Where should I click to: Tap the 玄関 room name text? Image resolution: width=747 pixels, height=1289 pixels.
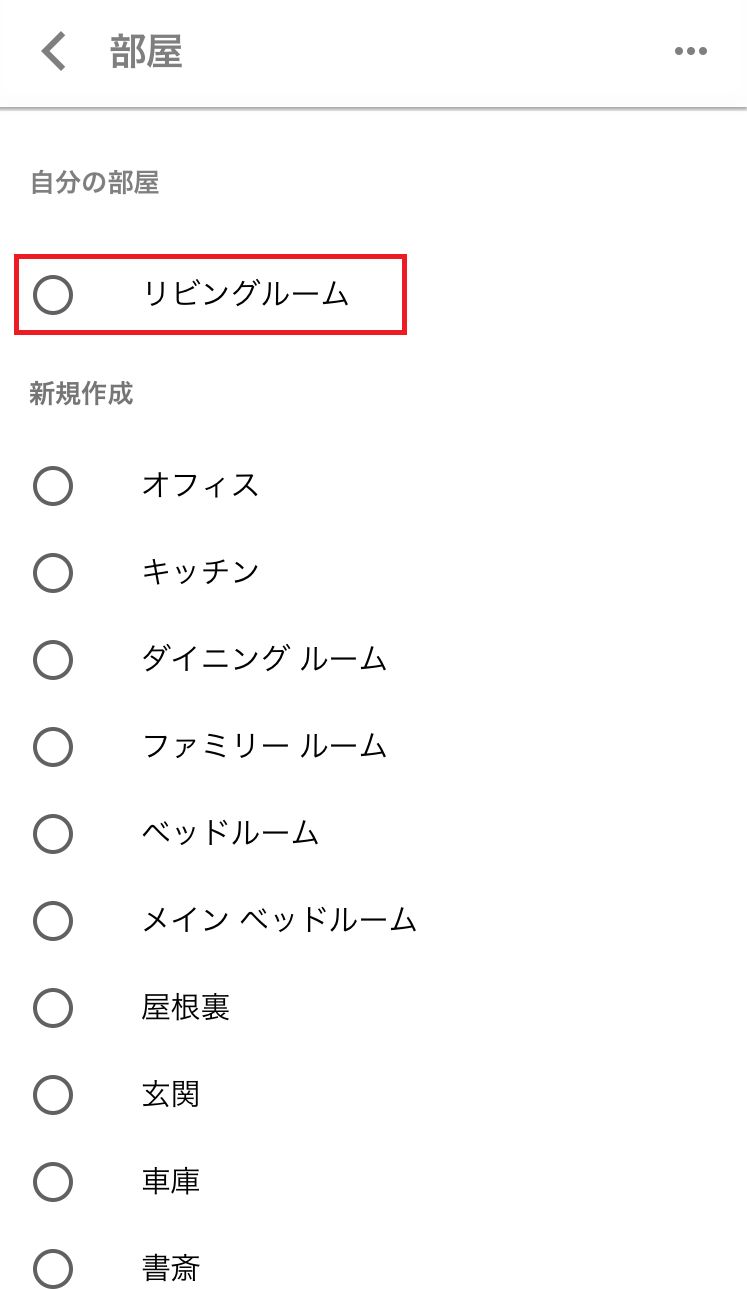[x=171, y=1095]
